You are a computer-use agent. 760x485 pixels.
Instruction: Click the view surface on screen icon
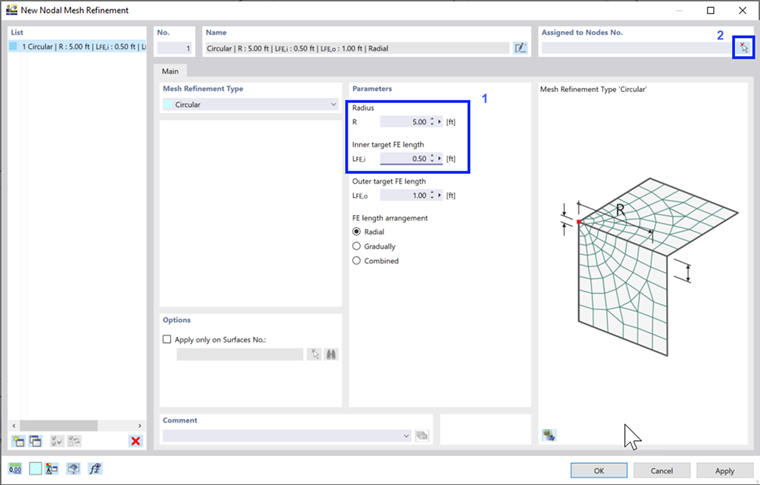pyautogui.click(x=73, y=469)
